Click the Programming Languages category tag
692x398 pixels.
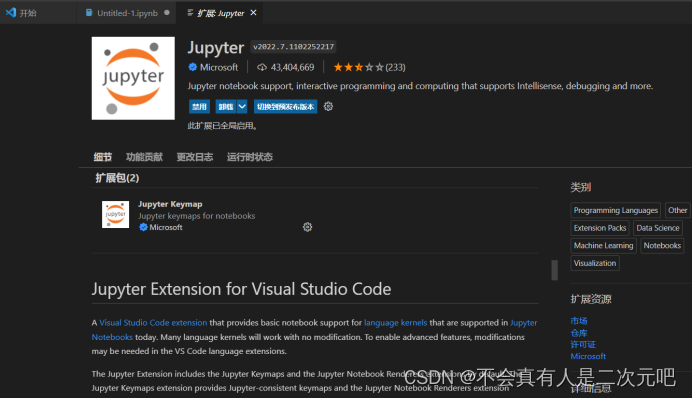[616, 210]
